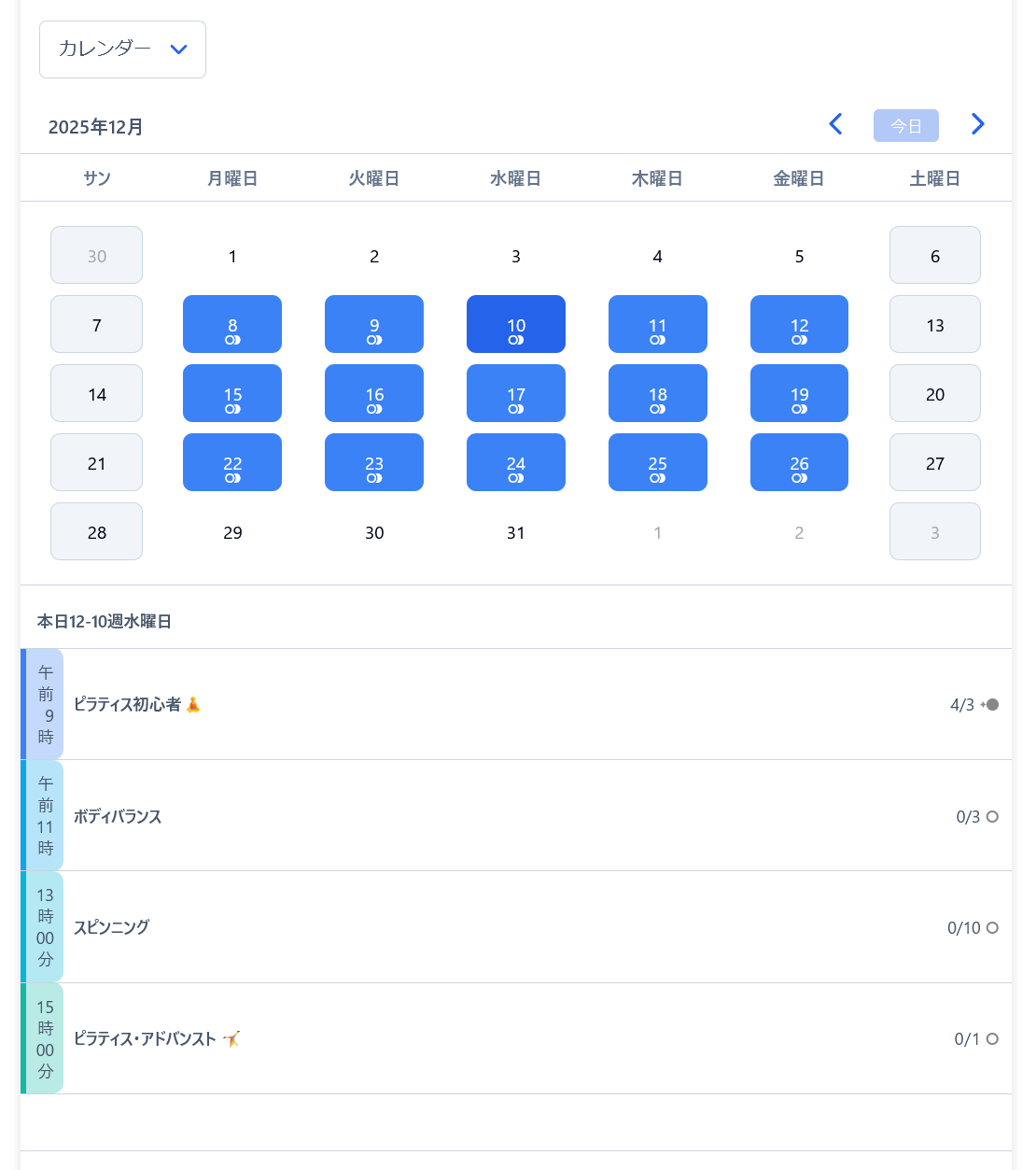Select Friday December 26

tap(799, 462)
